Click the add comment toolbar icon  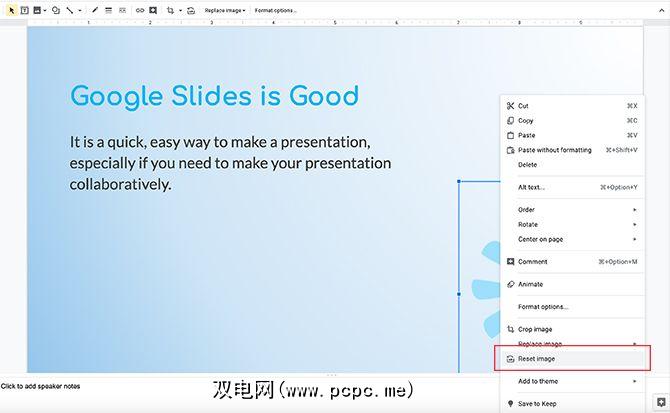tap(153, 10)
